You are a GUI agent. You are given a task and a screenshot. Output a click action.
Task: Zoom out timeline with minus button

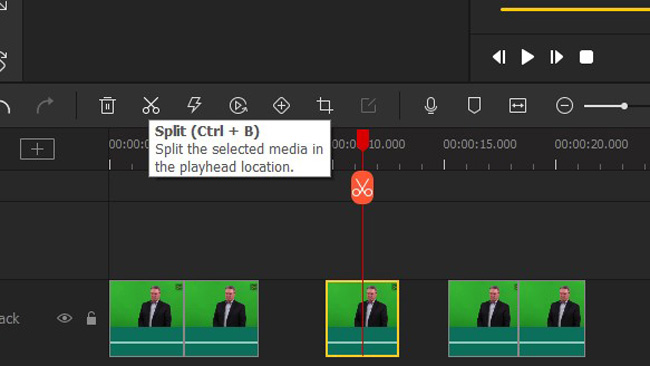[x=565, y=106]
